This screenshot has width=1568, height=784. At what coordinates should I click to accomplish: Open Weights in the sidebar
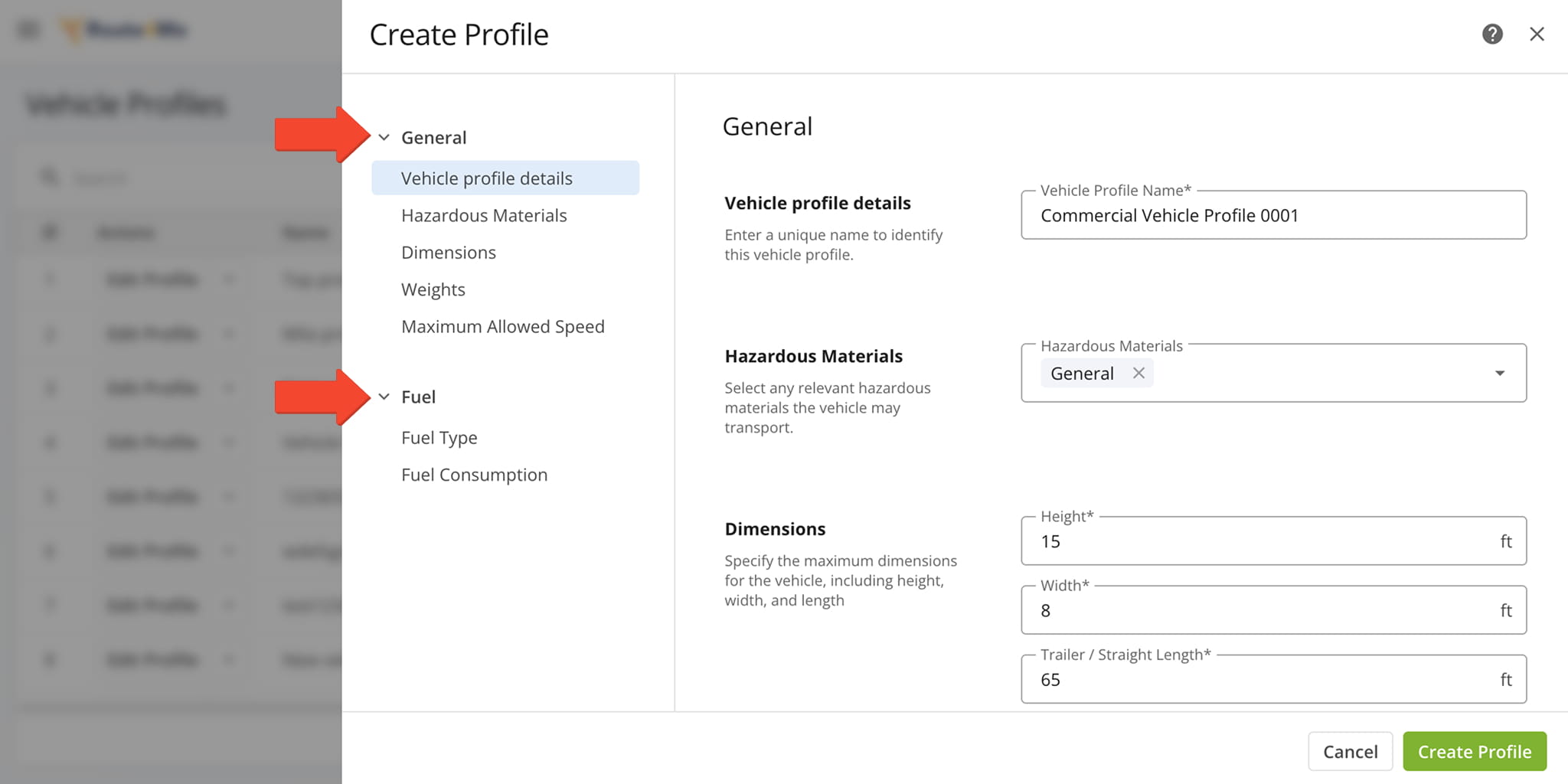coord(433,289)
